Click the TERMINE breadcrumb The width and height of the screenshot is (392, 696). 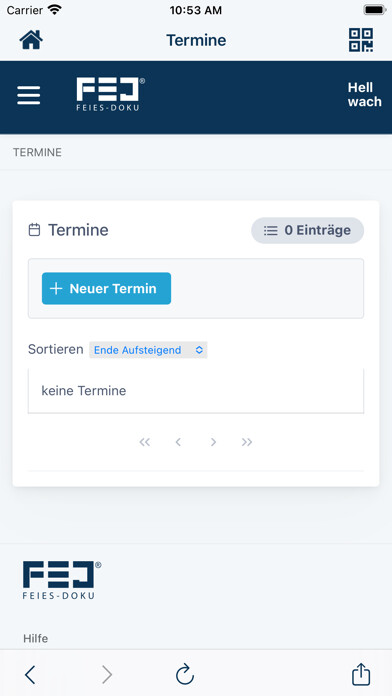coord(37,153)
